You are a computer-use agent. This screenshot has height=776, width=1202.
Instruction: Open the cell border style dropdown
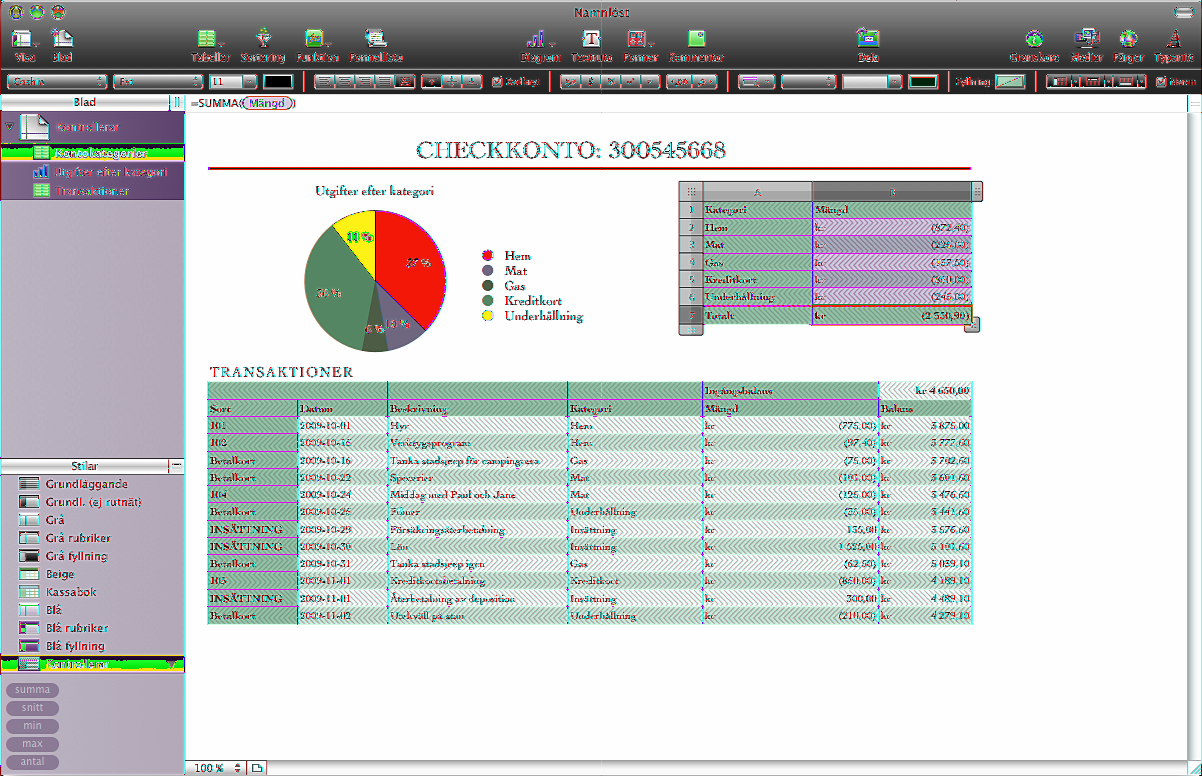pos(759,81)
